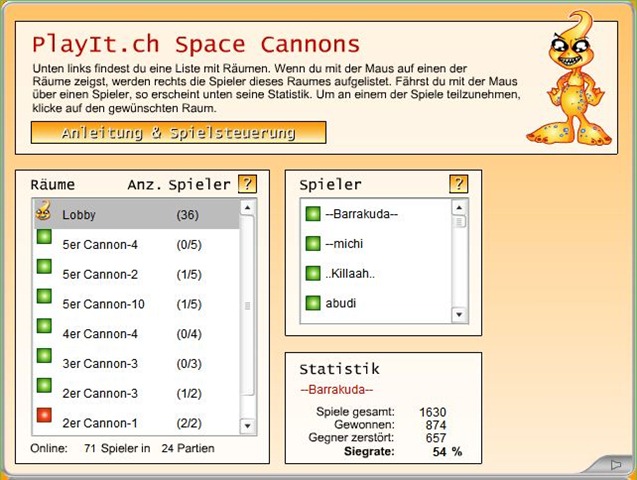The height and width of the screenshot is (480, 637).
Task: Open Anleitung & Spielsteuerung instructions
Action: tap(178, 132)
